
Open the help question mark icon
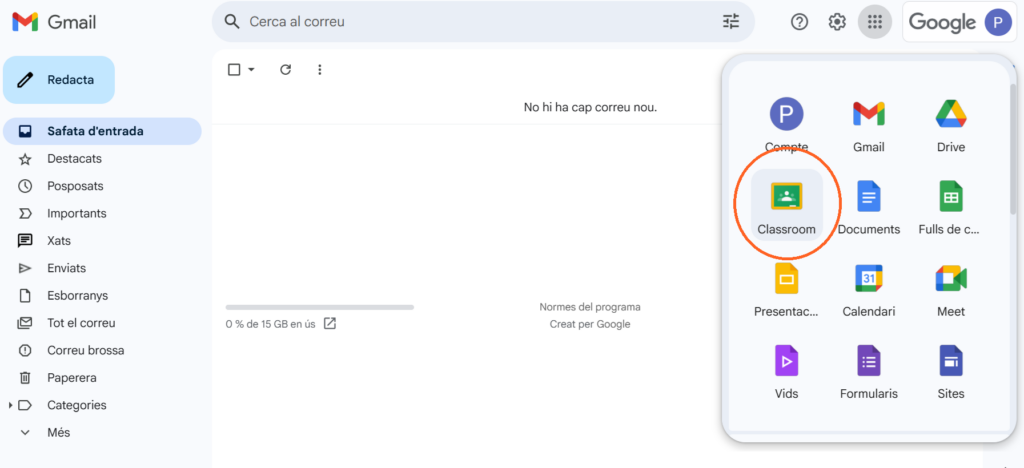tap(799, 22)
